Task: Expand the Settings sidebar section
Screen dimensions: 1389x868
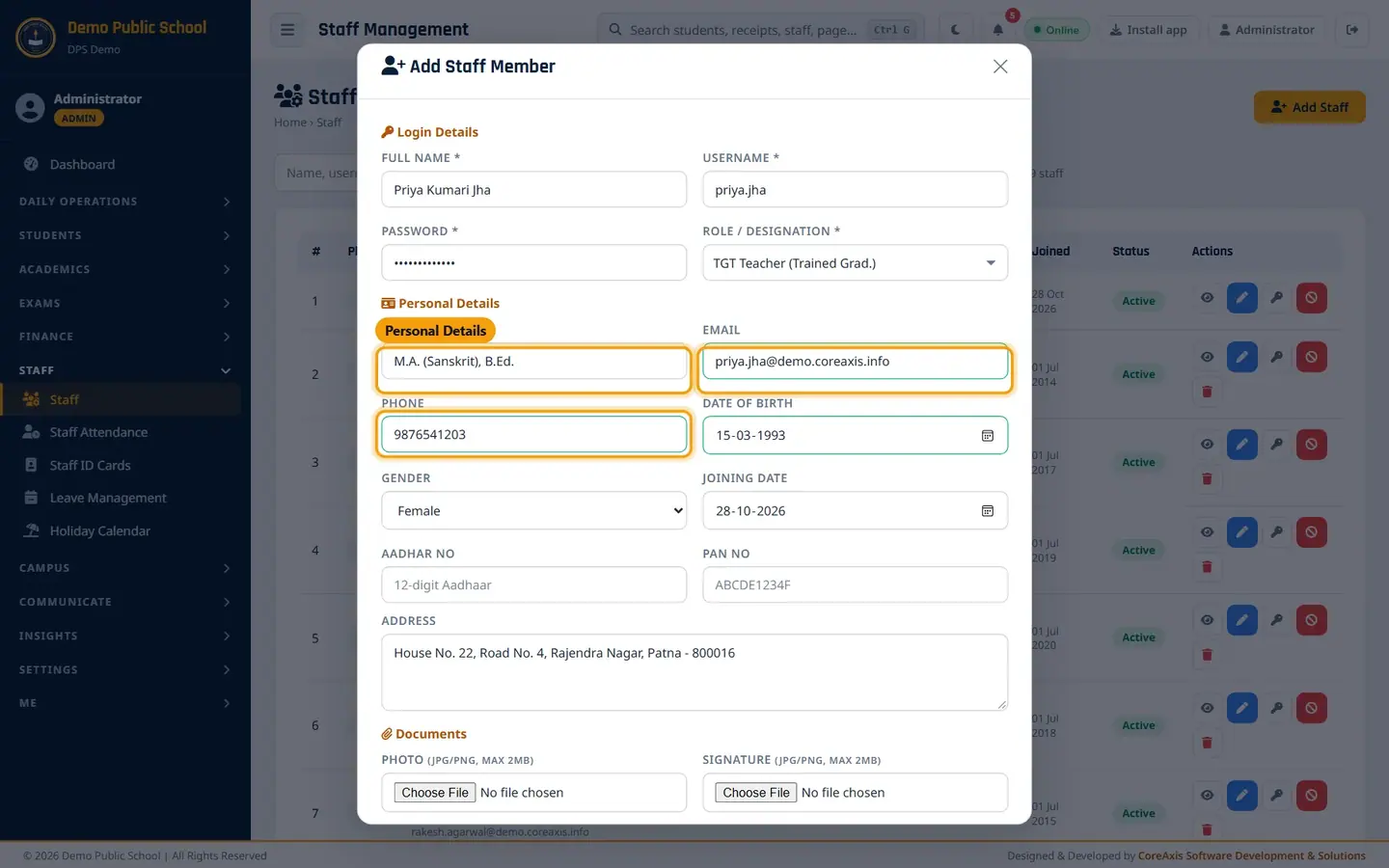Action: (125, 669)
